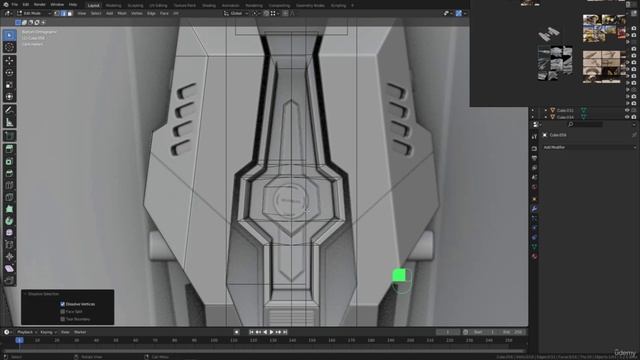
Task: Open the Object Data properties tab
Action: (534, 247)
